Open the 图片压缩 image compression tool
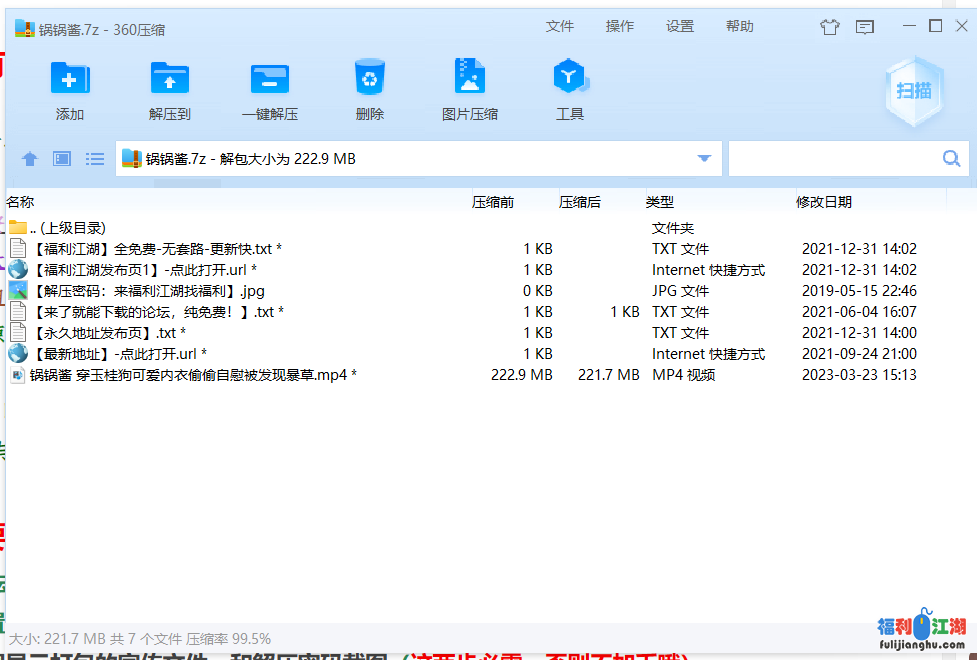 (x=469, y=88)
